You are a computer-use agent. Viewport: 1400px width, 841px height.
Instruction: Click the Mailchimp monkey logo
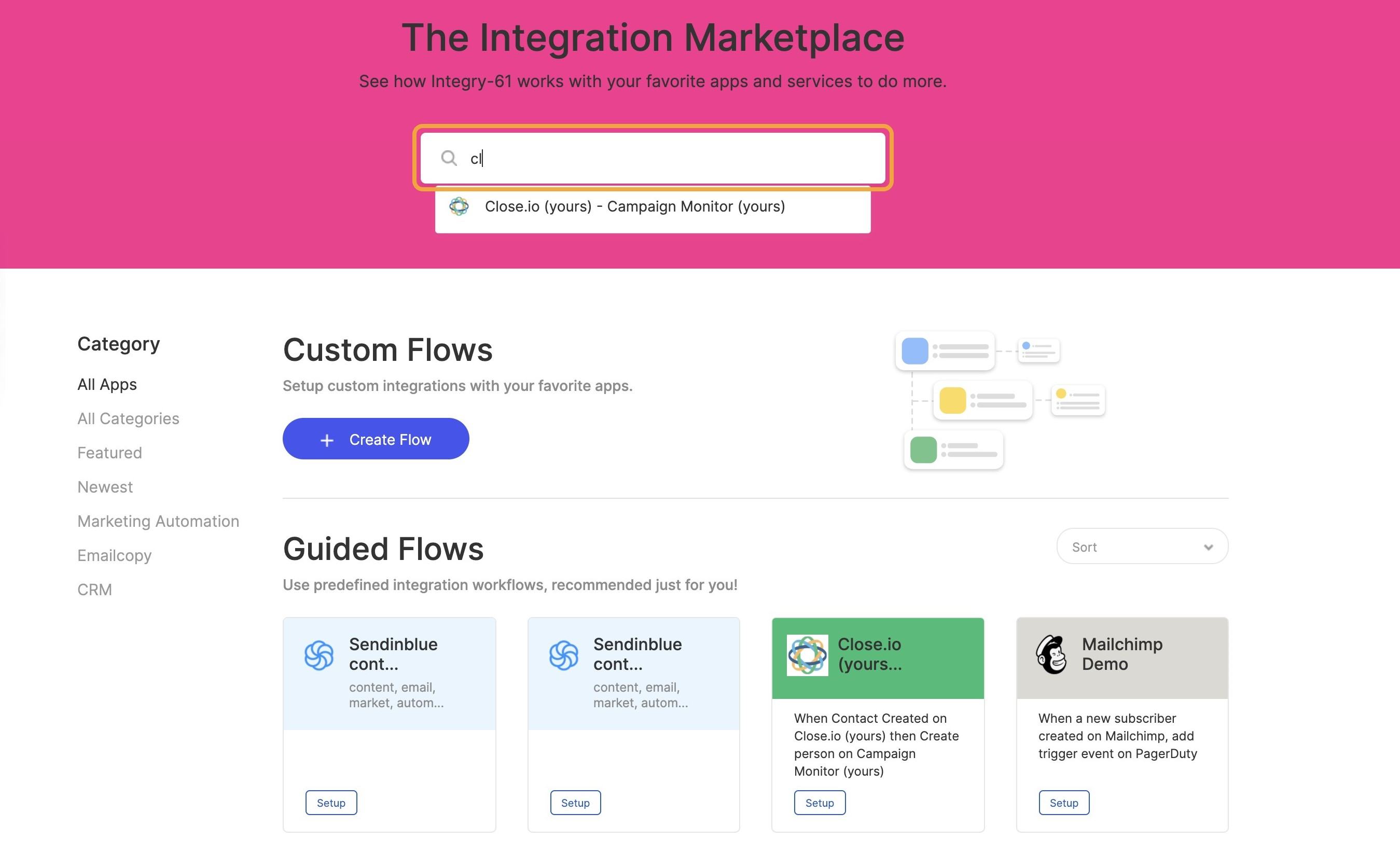click(x=1051, y=654)
